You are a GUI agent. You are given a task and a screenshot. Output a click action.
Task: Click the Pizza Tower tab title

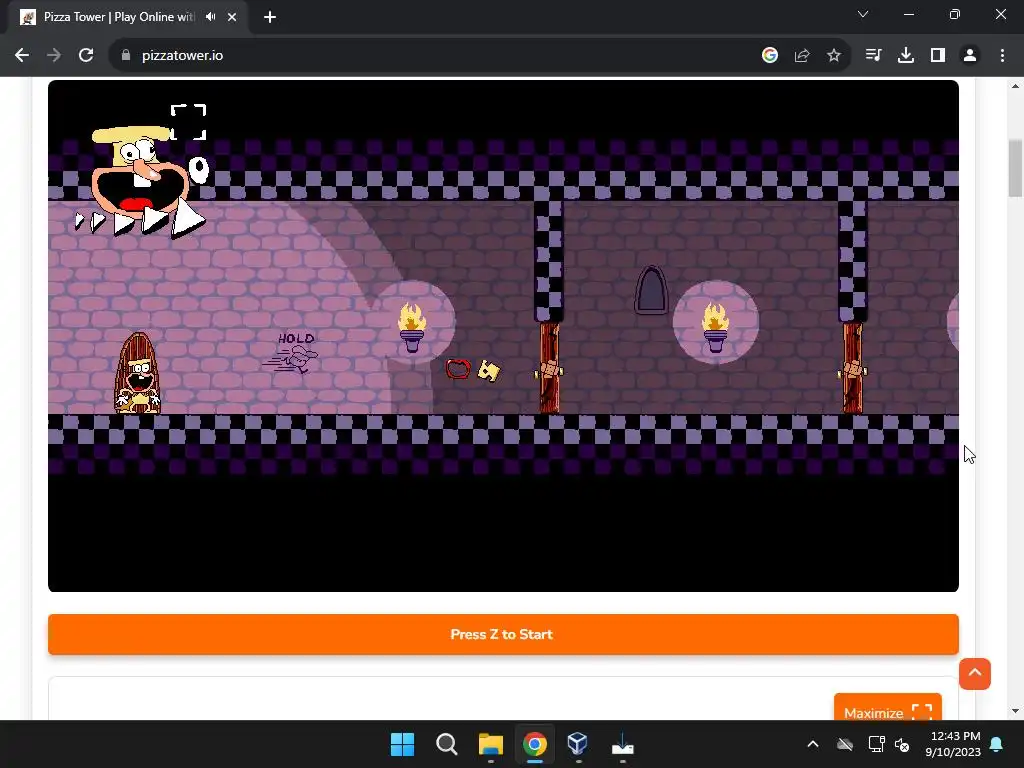(x=118, y=17)
